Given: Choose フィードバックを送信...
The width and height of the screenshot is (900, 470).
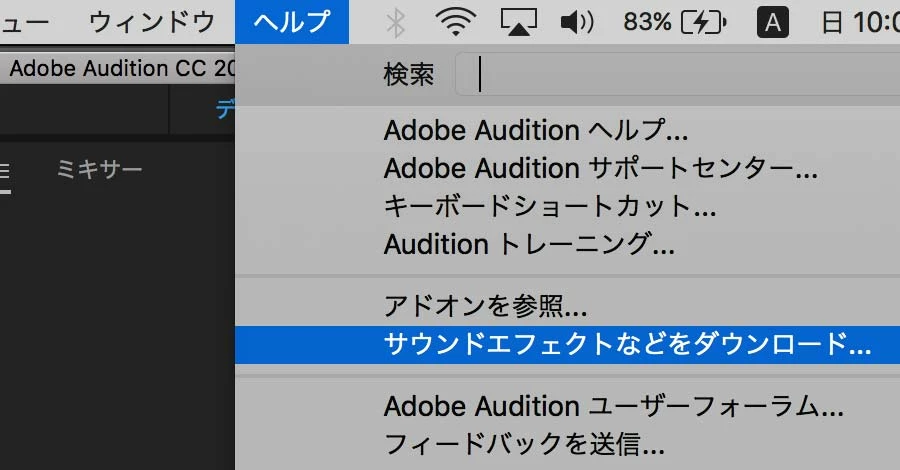Looking at the screenshot, I should pyautogui.click(x=567, y=444).
